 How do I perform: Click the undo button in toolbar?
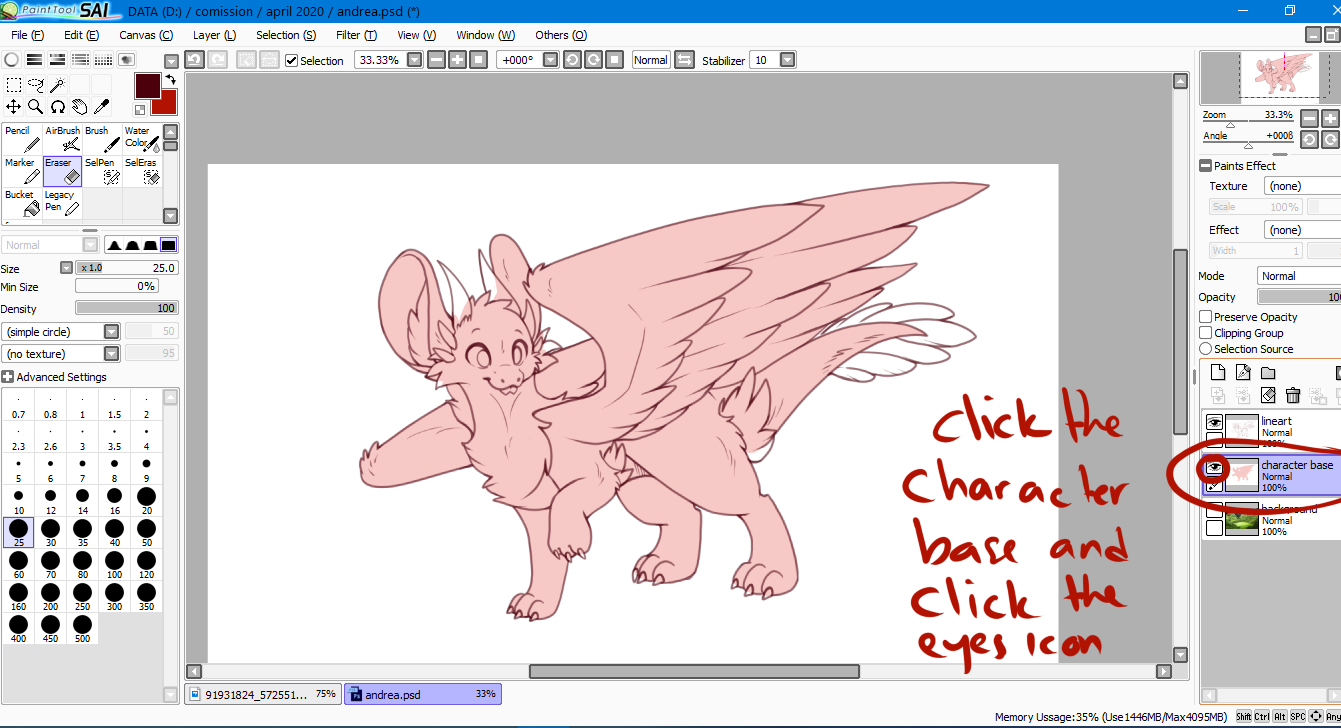(194, 60)
